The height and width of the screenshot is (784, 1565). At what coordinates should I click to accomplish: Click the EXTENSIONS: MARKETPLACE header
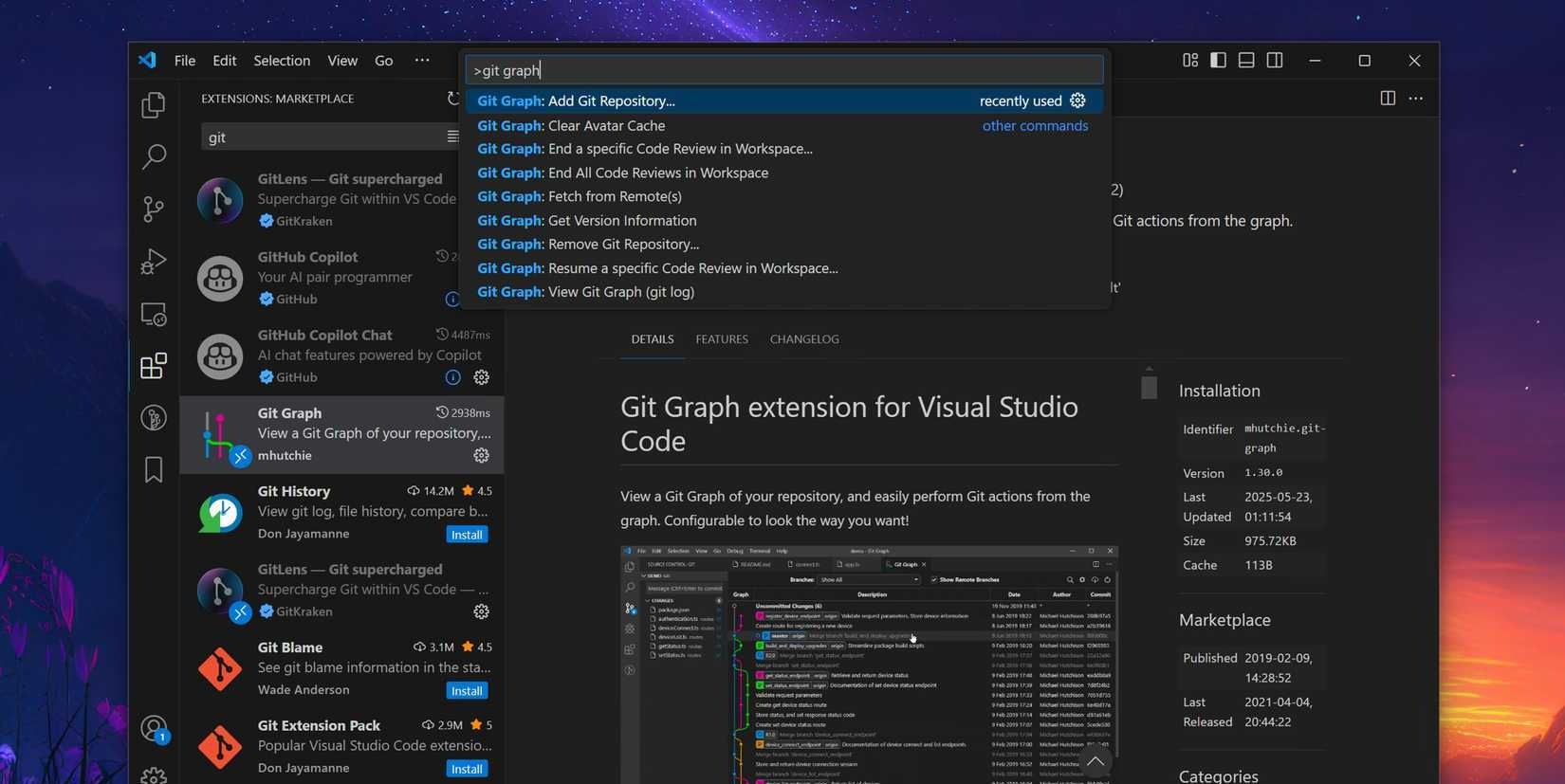(277, 99)
